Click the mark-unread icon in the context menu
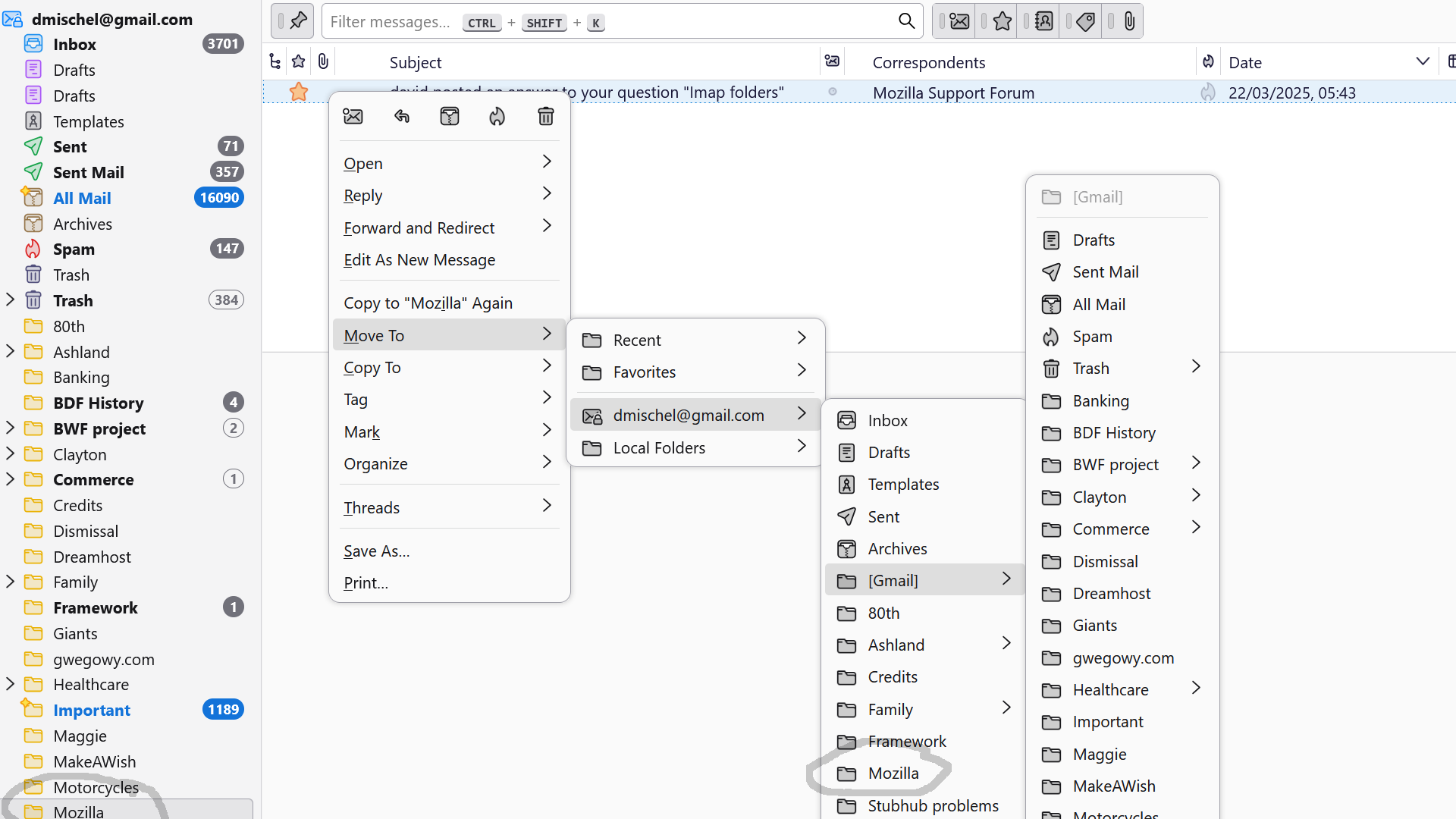Screen dimensions: 1456x819 pyautogui.click(x=353, y=116)
